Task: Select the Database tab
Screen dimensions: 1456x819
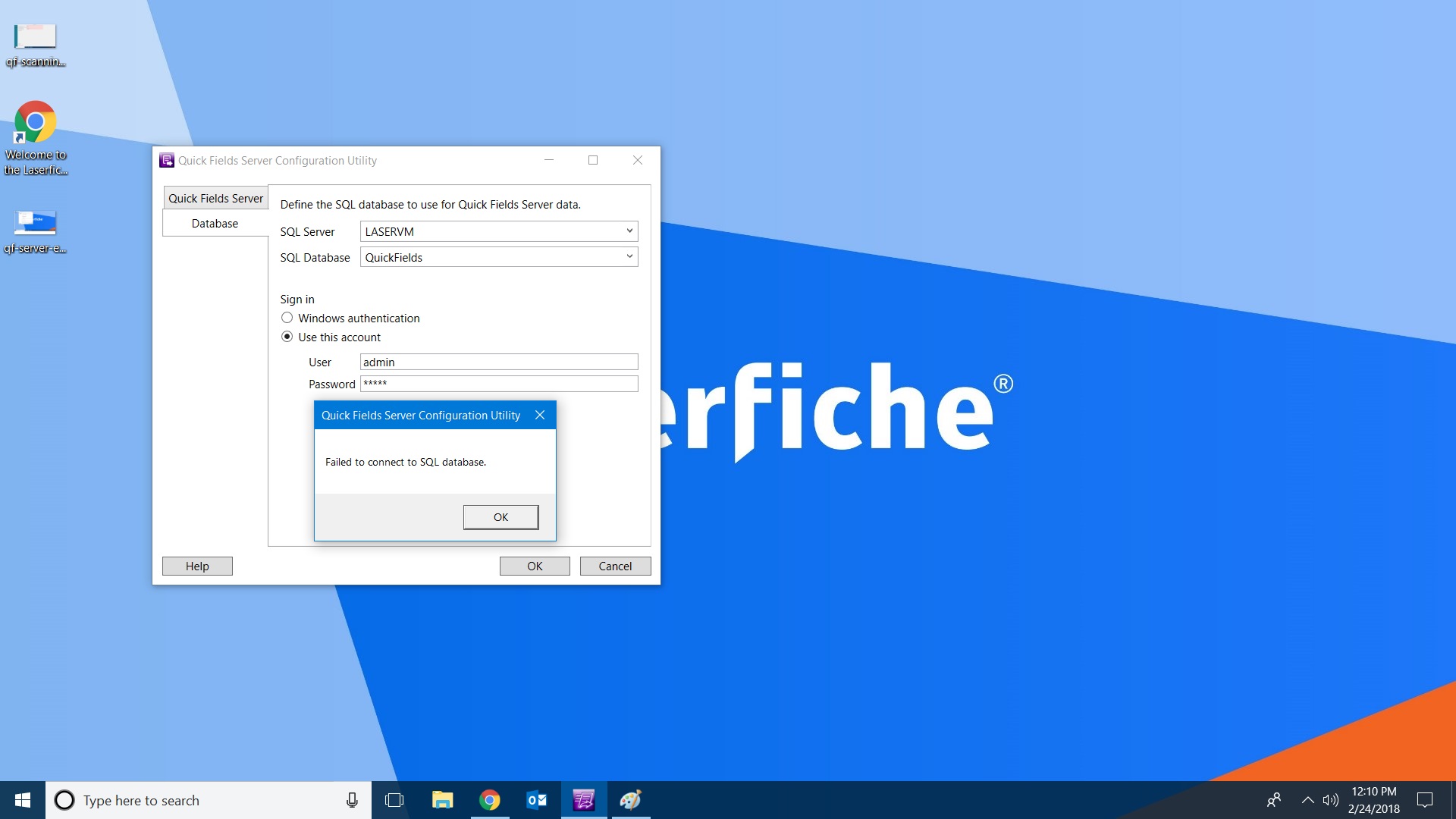Action: pos(215,223)
